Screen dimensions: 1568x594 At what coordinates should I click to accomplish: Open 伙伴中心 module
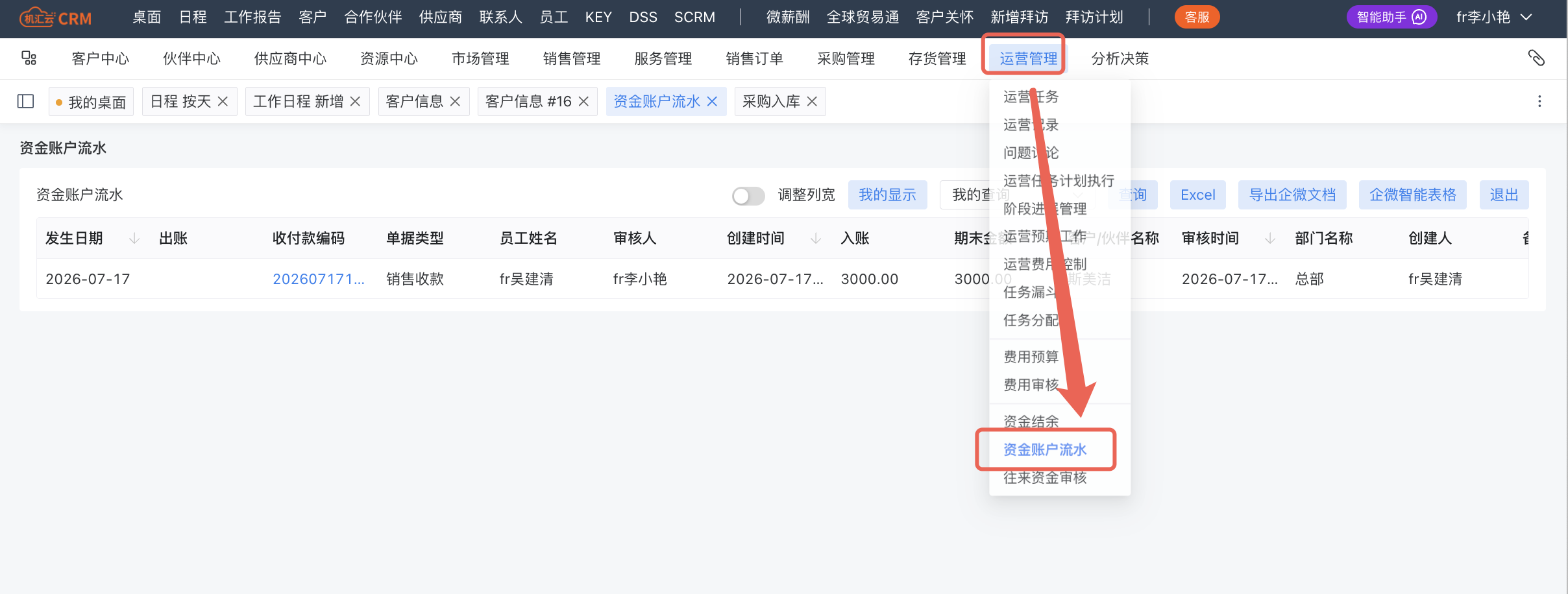tap(191, 58)
